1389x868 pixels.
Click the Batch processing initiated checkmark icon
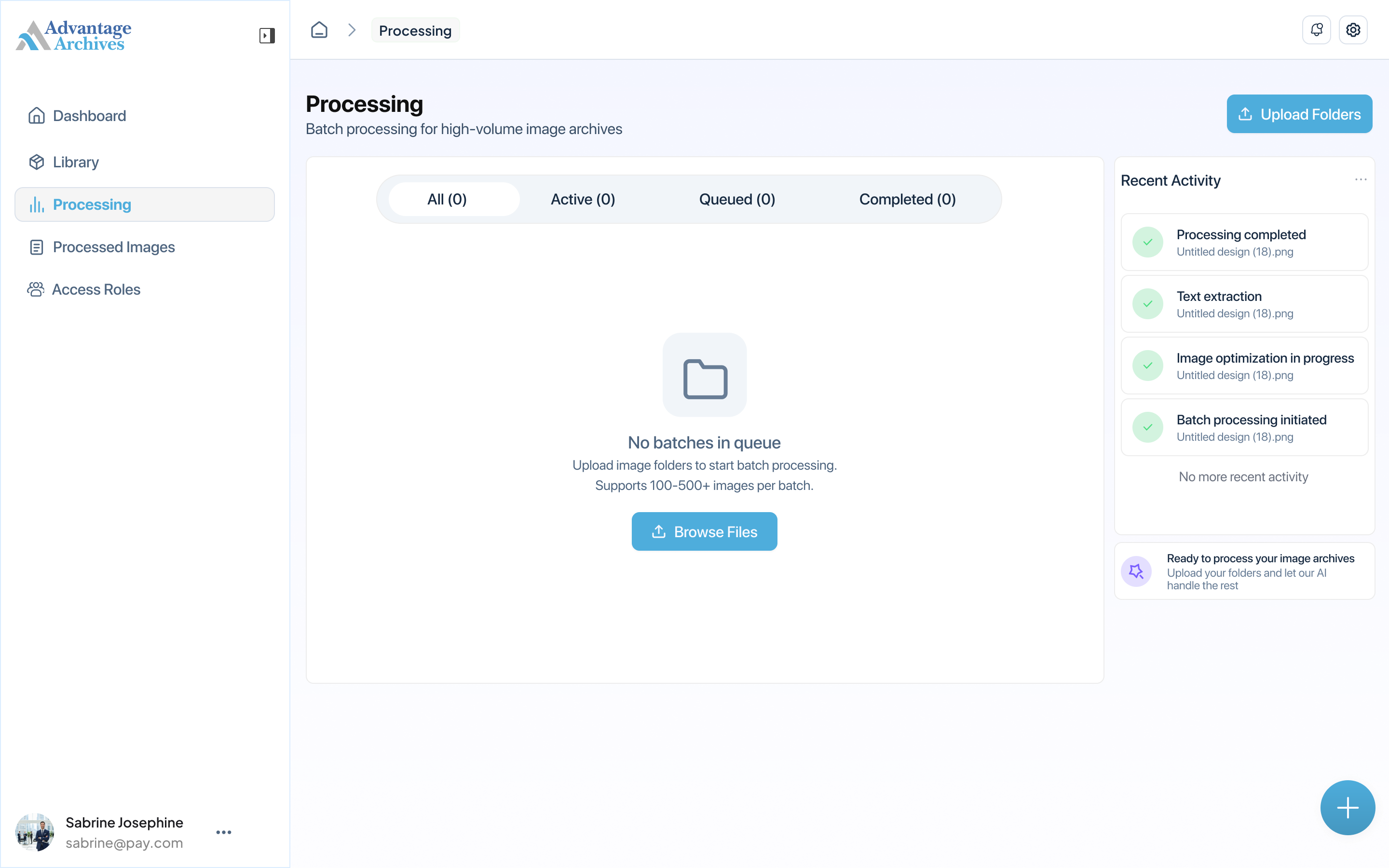(x=1148, y=427)
